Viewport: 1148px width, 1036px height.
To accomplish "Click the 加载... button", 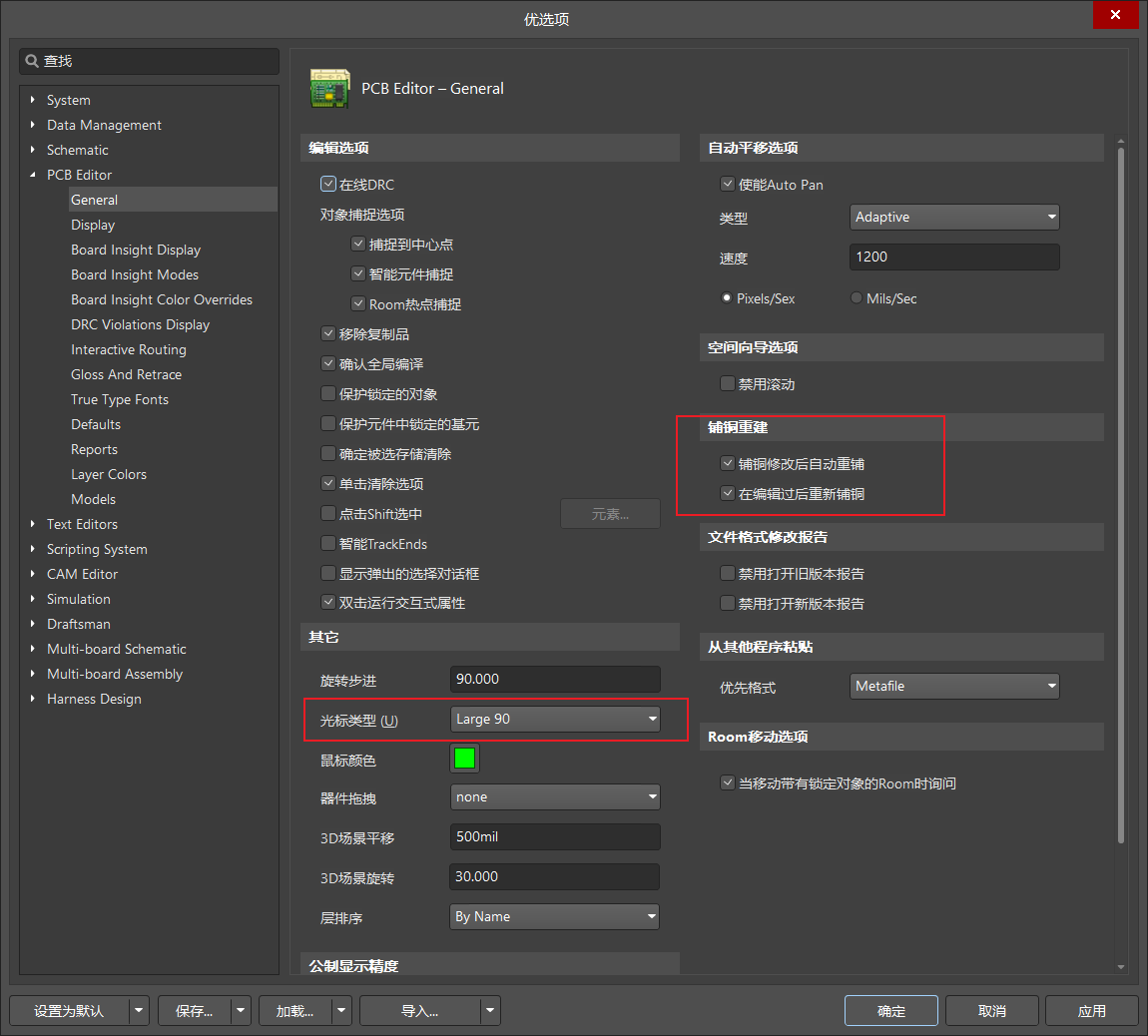I will [295, 1010].
